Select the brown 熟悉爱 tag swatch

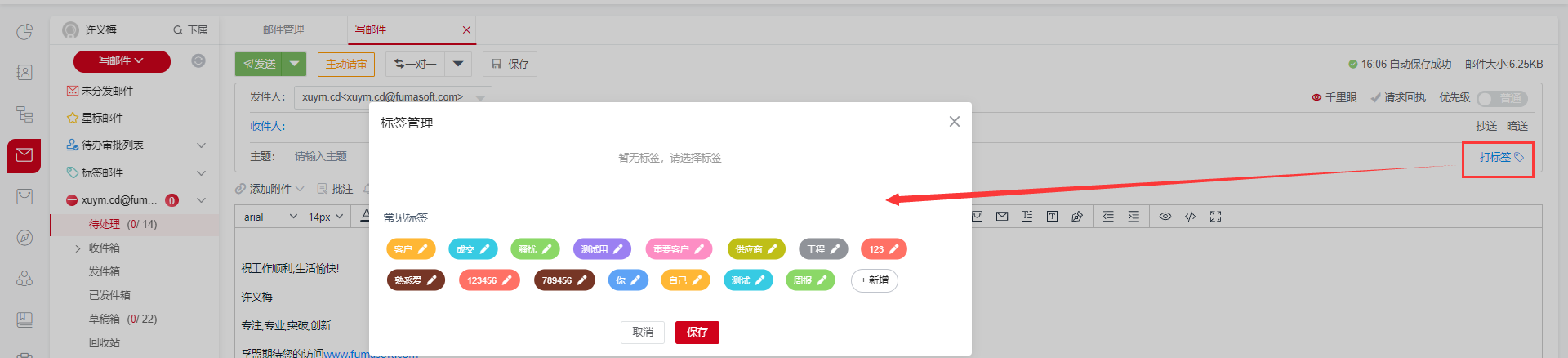408,280
